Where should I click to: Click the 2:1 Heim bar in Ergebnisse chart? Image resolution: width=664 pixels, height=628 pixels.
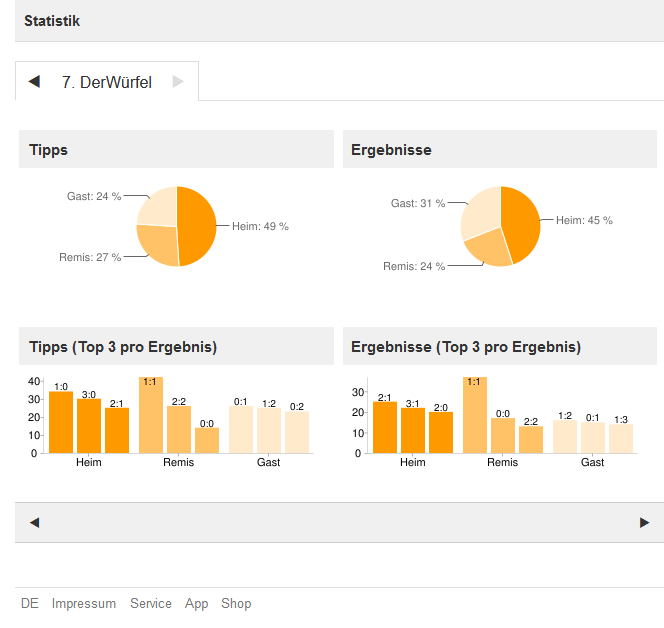pos(385,428)
